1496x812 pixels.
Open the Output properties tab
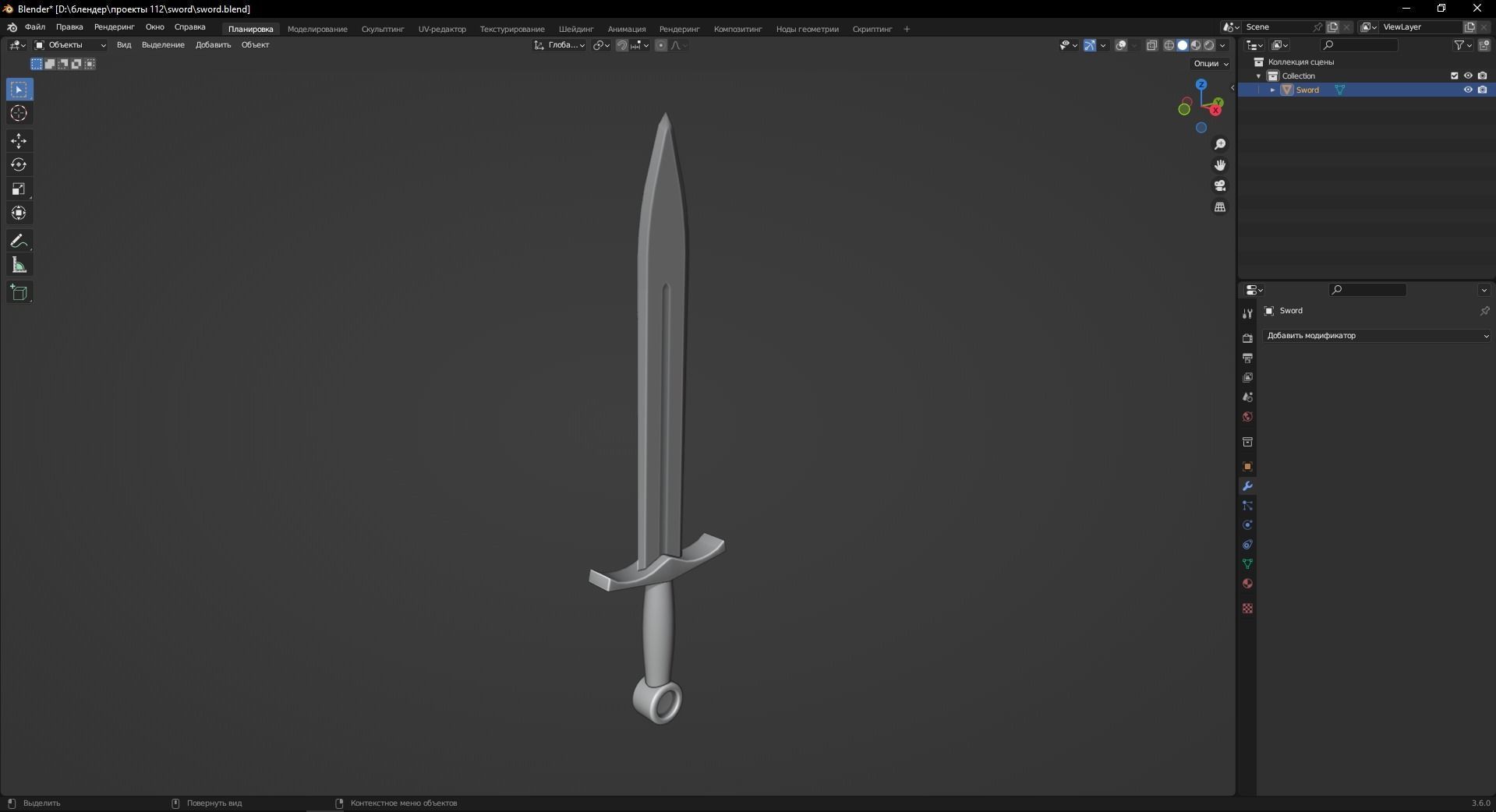(1247, 358)
